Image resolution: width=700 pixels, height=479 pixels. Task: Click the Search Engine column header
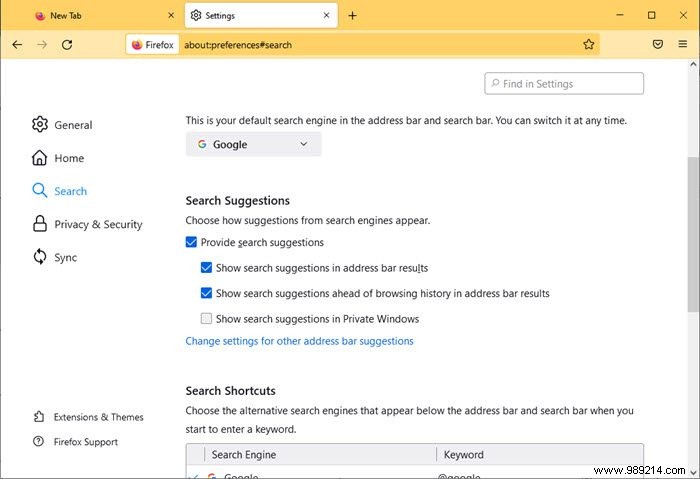(320, 454)
